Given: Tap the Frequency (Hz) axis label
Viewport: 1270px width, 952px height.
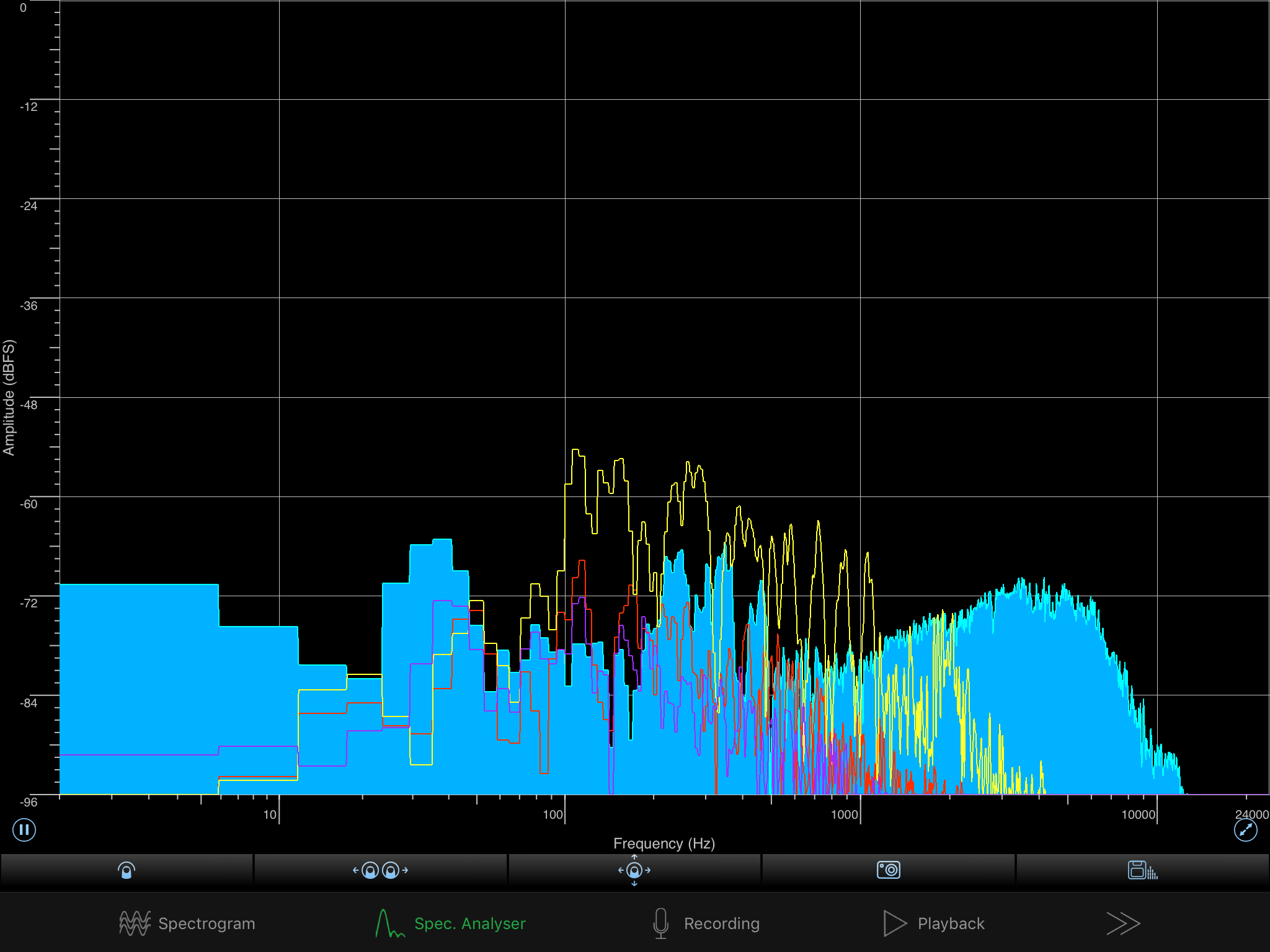Looking at the screenshot, I should click(664, 844).
